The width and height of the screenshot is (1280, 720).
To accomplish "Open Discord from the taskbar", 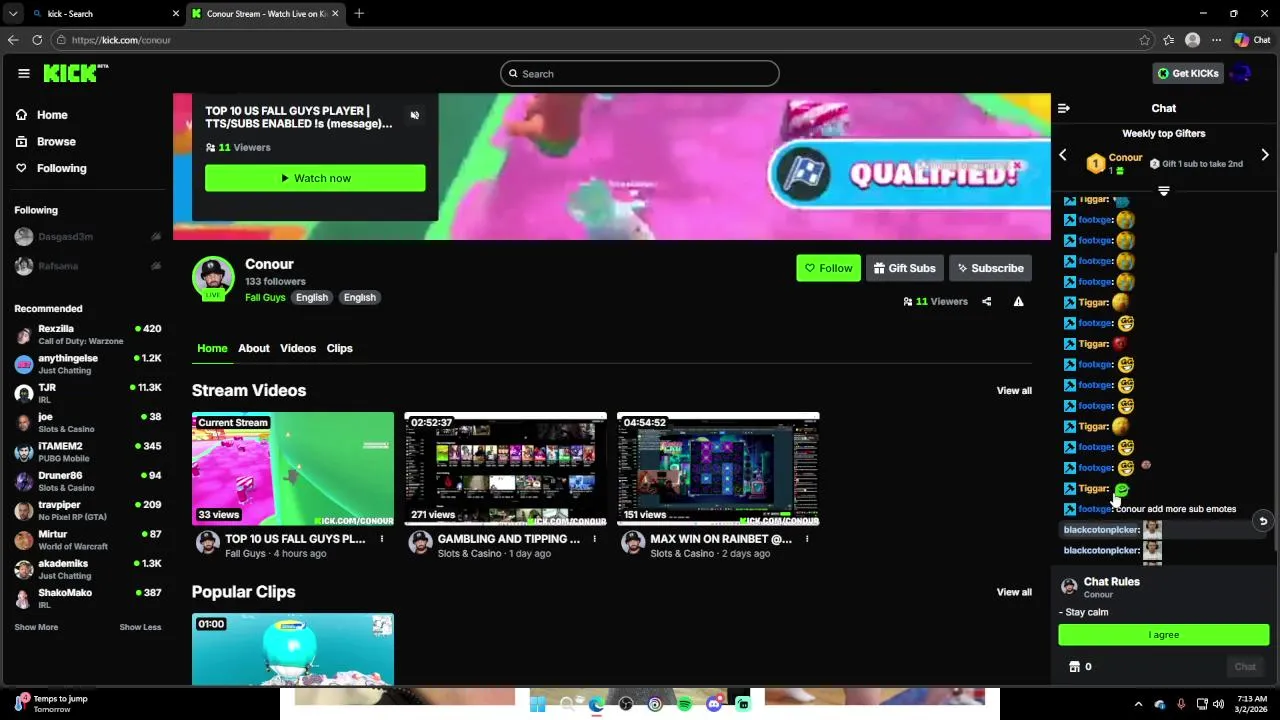I will [x=714, y=704].
